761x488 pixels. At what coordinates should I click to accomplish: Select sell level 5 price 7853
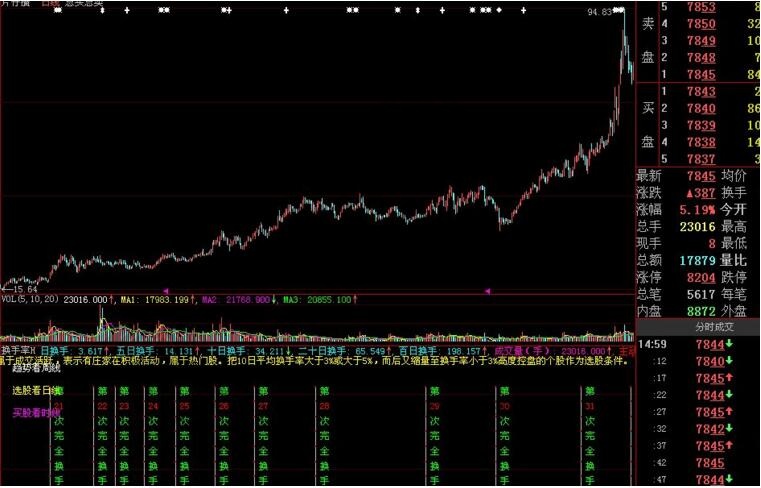[700, 7]
